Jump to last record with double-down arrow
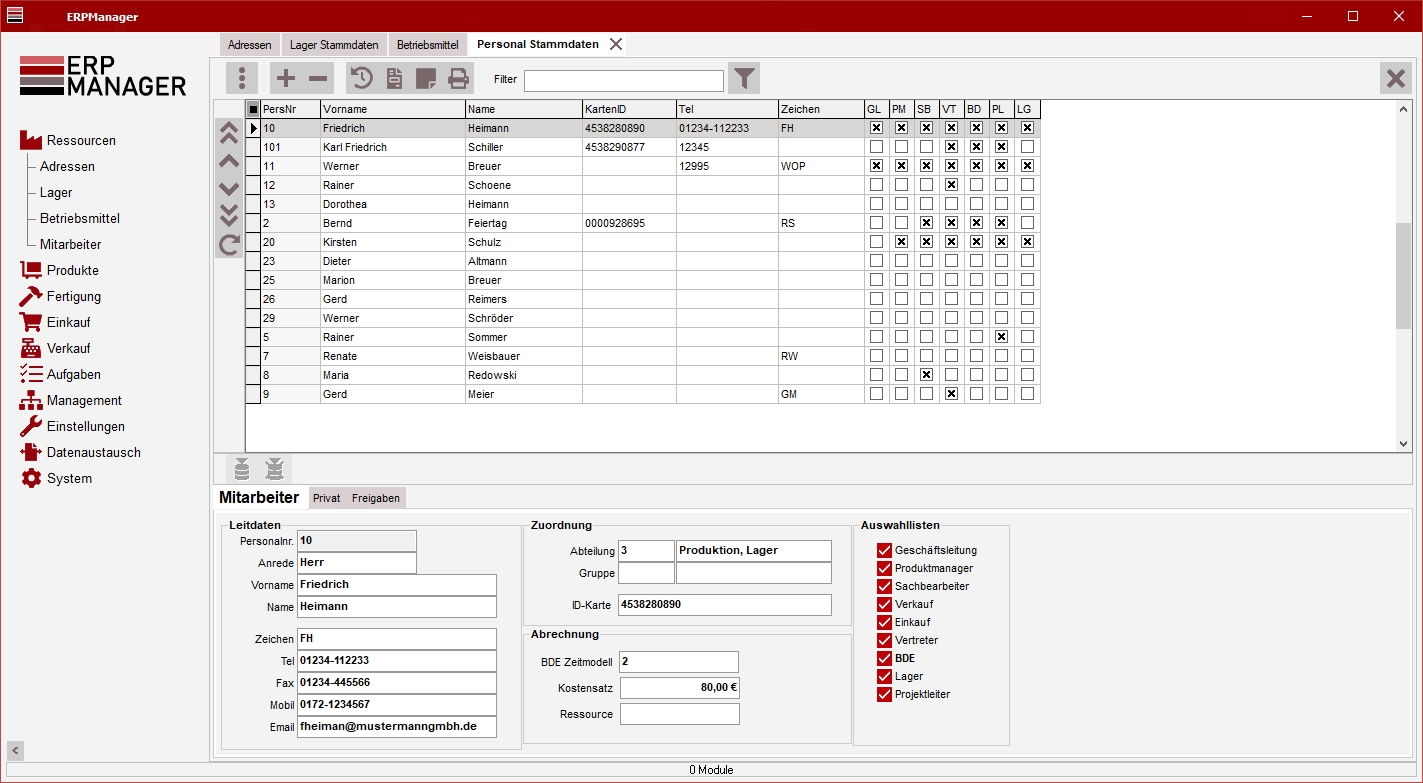Viewport: 1423px width, 783px height. [228, 216]
